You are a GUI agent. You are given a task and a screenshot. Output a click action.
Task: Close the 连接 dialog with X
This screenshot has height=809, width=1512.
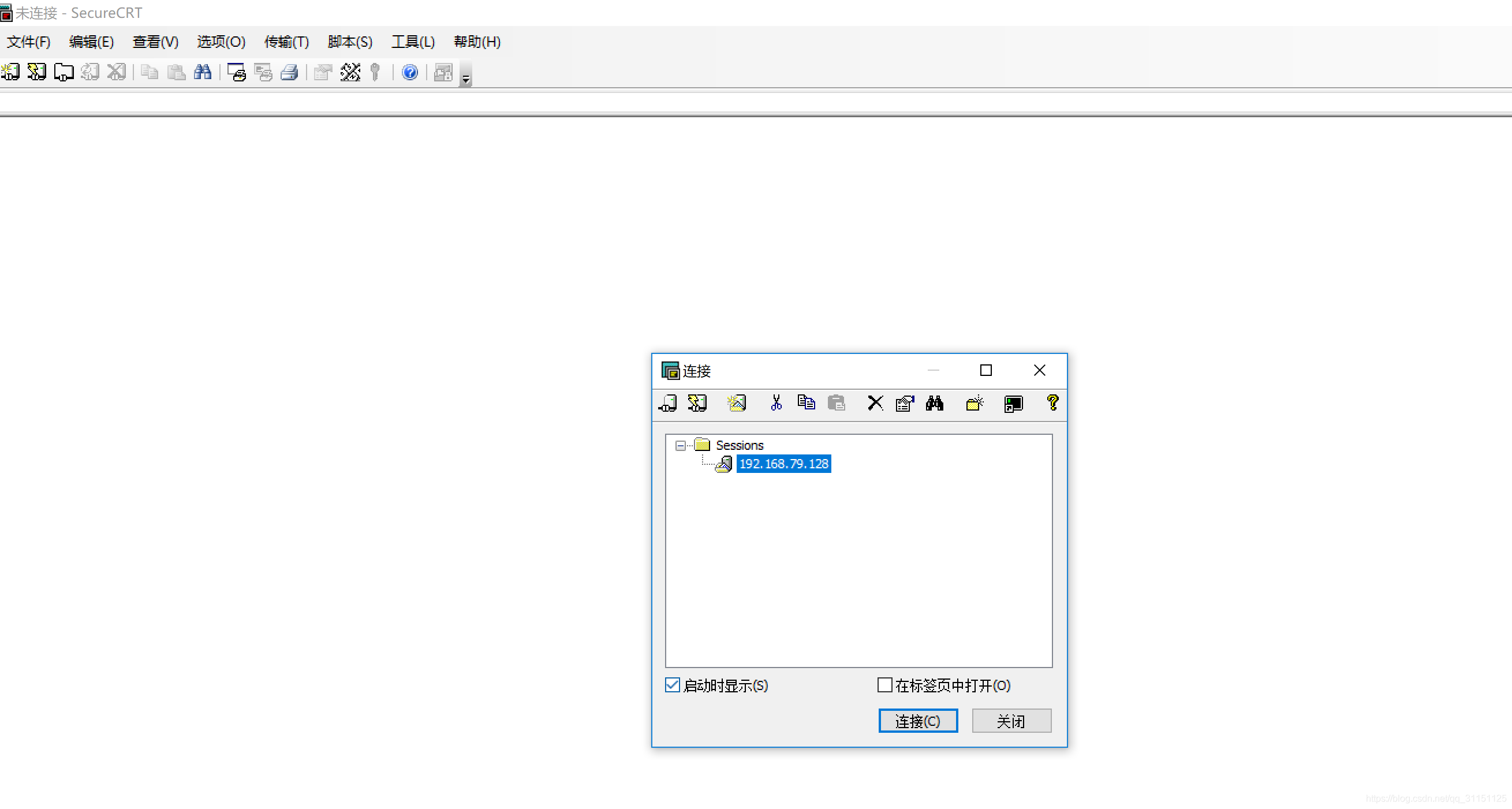pyautogui.click(x=1040, y=371)
